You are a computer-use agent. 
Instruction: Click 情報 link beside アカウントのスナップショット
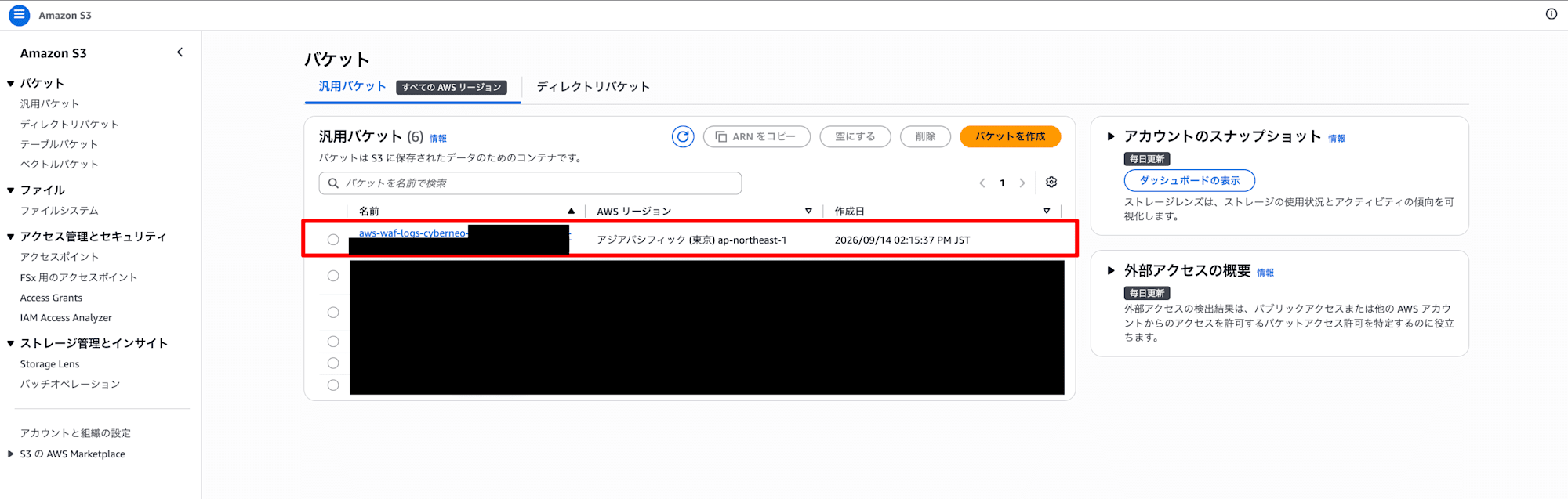click(x=1337, y=139)
